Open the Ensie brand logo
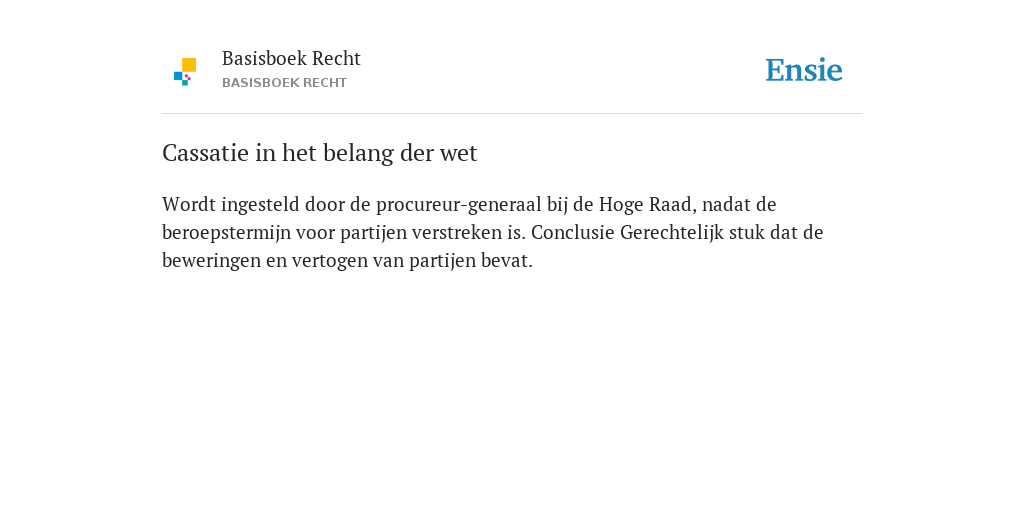Image resolution: width=1024 pixels, height=512 pixels. pyautogui.click(x=804, y=70)
